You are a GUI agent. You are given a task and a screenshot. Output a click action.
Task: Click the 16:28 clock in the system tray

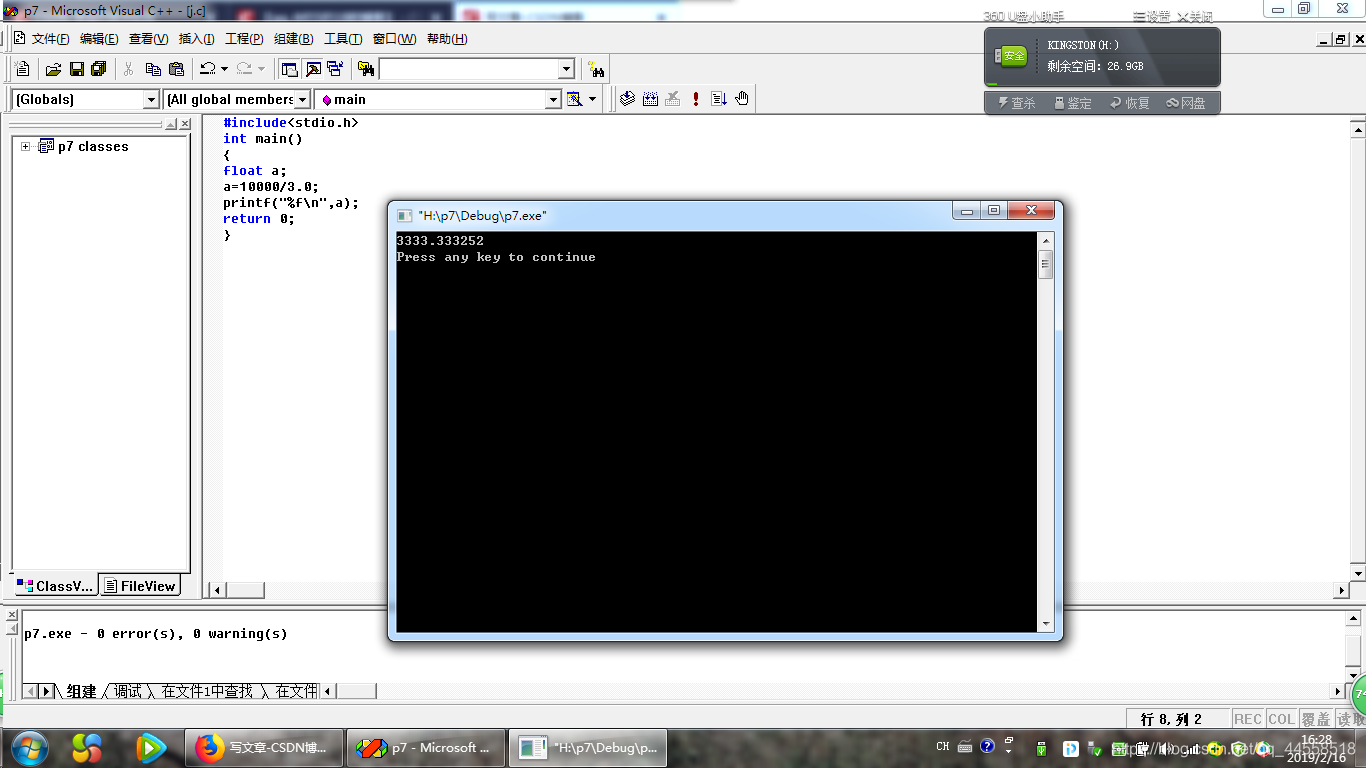point(1317,740)
